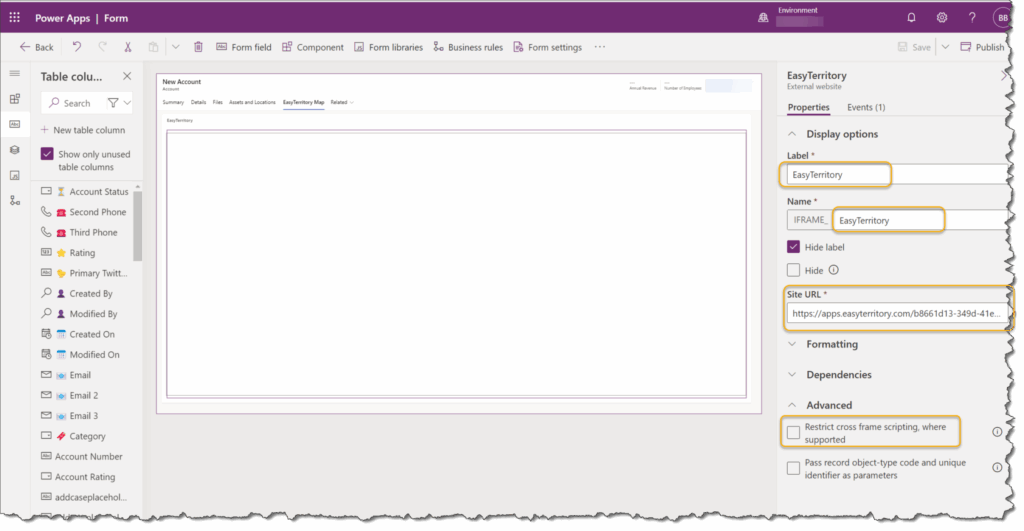Enable Pass record object-type code checkbox
The width and height of the screenshot is (1024, 531).
pyautogui.click(x=793, y=468)
